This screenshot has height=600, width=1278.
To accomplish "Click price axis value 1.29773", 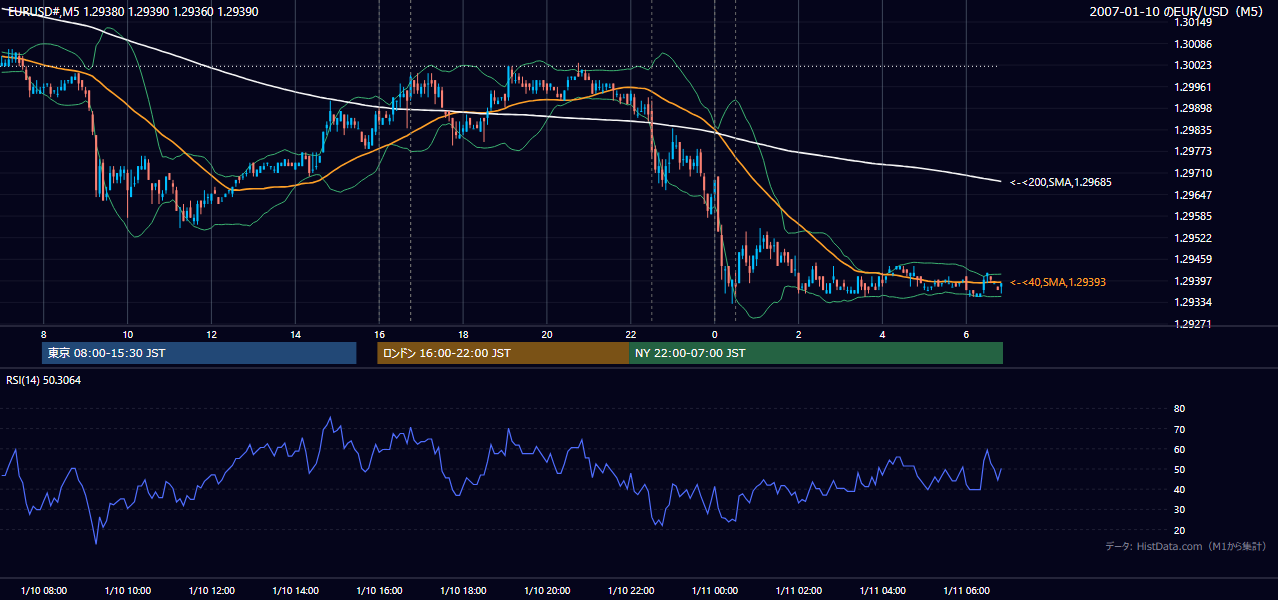I will tap(1195, 151).
